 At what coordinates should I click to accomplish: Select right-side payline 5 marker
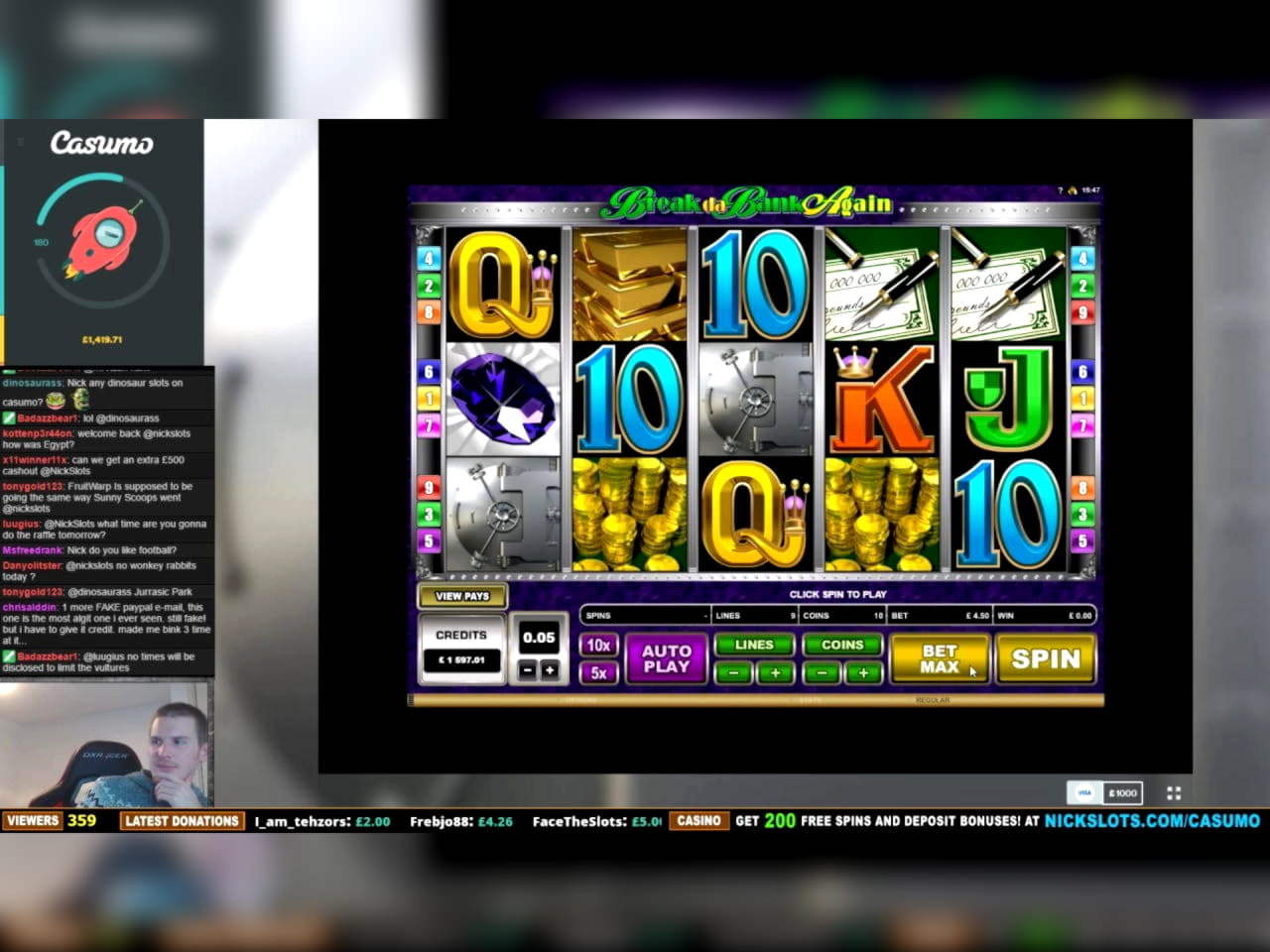[1082, 541]
